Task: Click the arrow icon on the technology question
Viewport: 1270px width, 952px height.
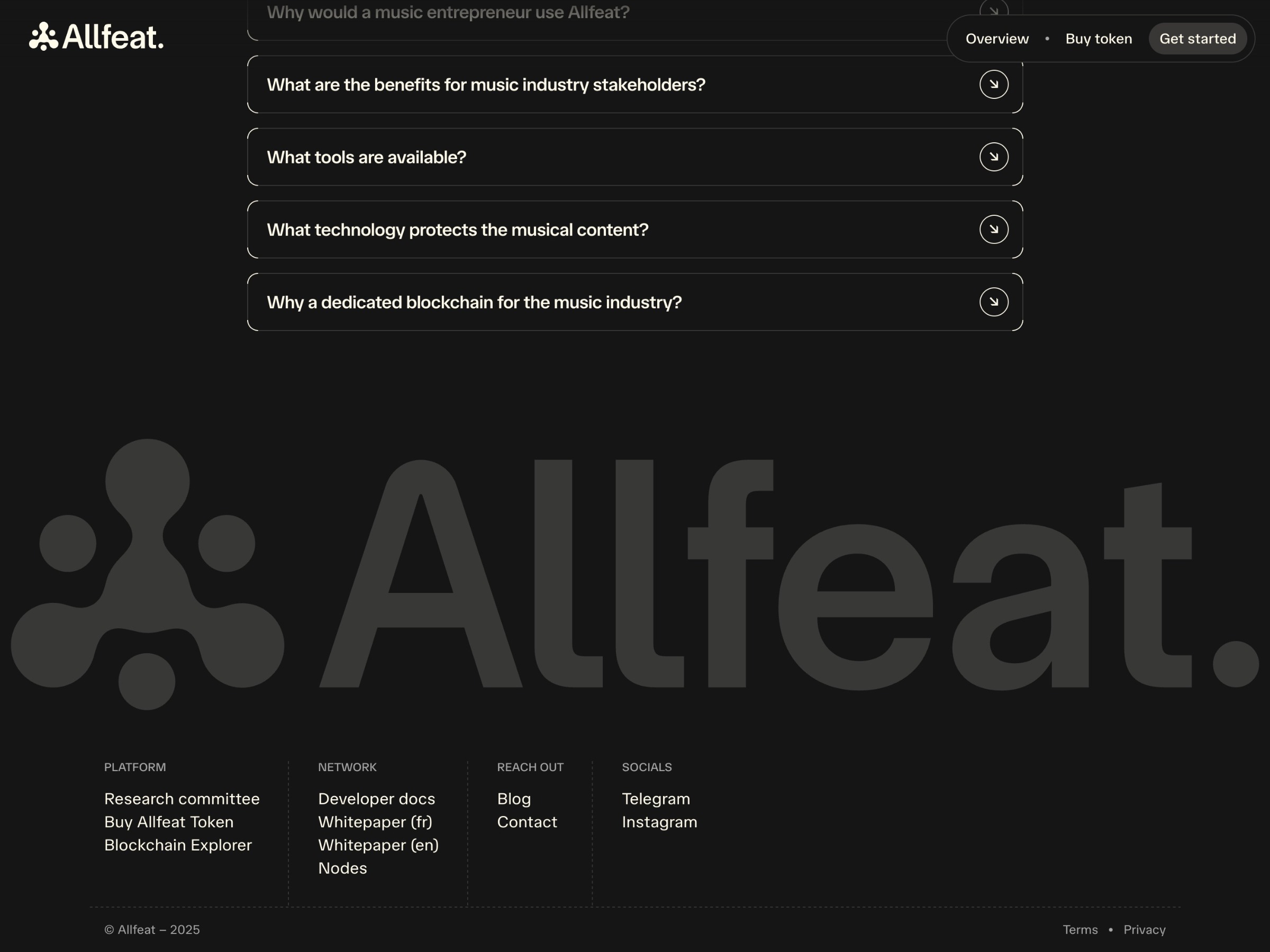Action: pyautogui.click(x=994, y=229)
